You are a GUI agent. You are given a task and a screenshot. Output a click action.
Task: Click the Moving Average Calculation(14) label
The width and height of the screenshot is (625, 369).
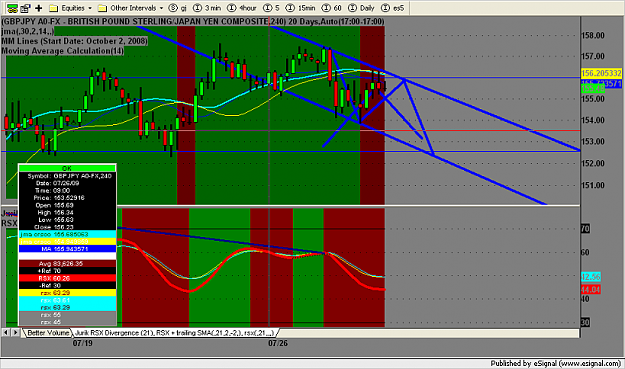(63, 51)
